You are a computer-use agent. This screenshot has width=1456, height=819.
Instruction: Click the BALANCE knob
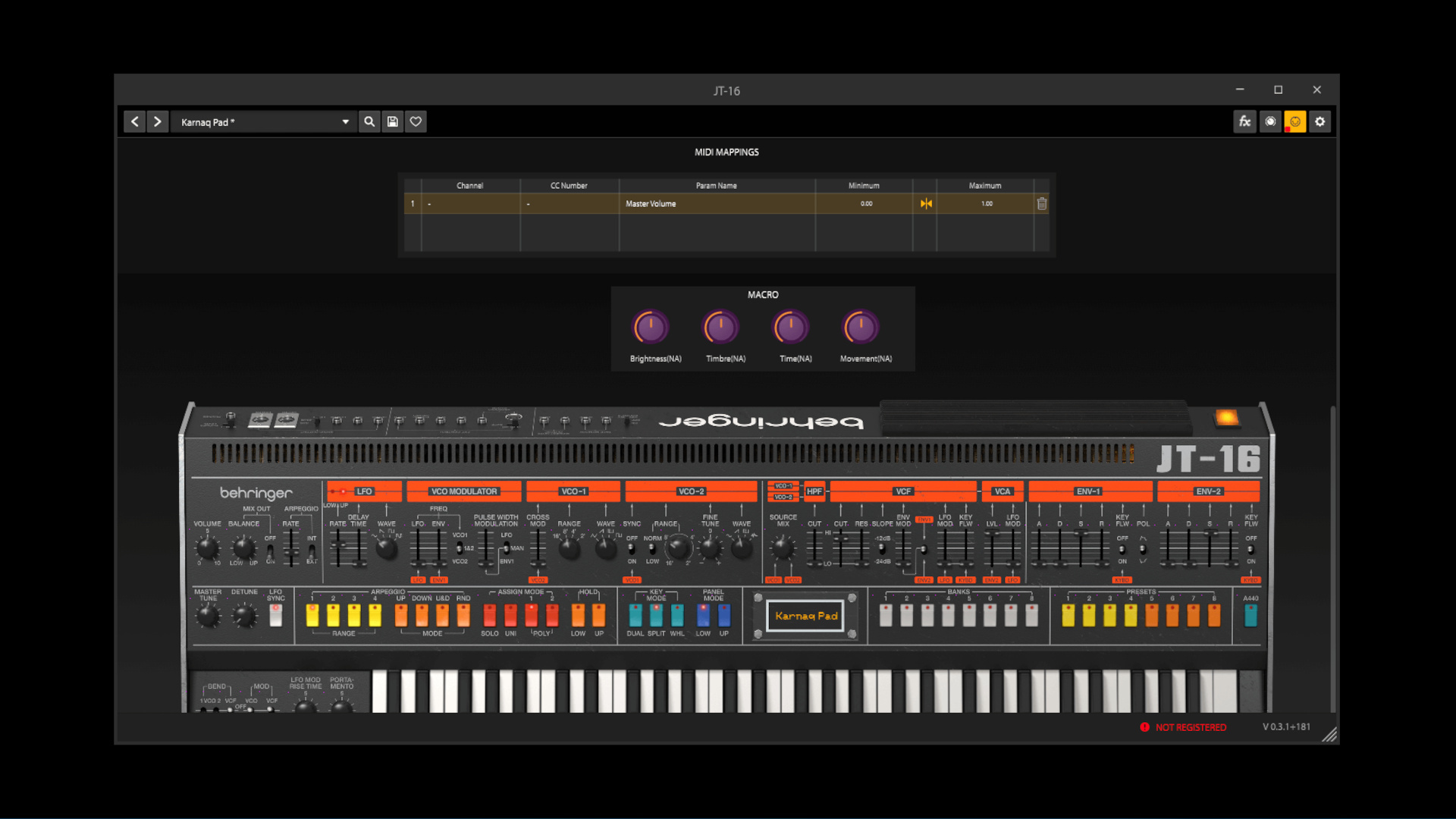243,548
